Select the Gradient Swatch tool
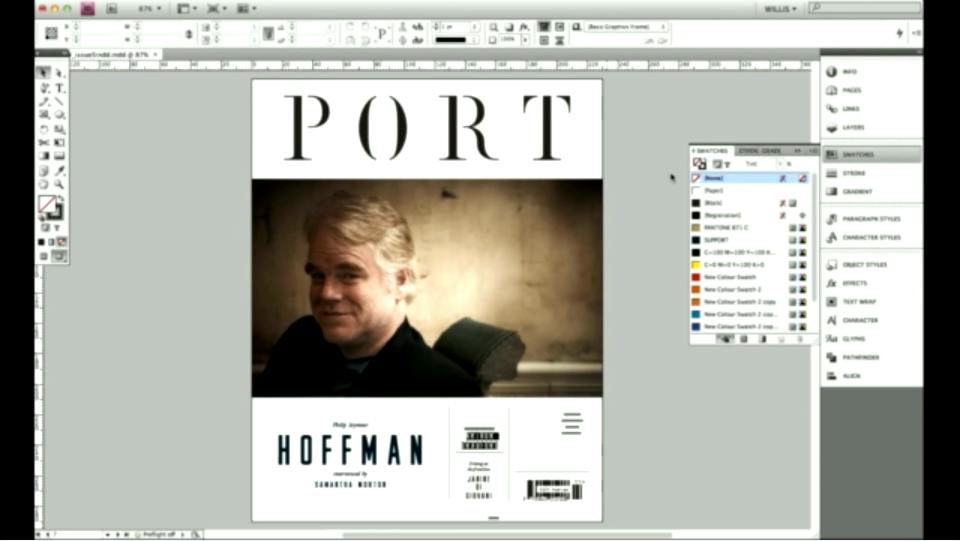The image size is (960, 541). point(44,156)
